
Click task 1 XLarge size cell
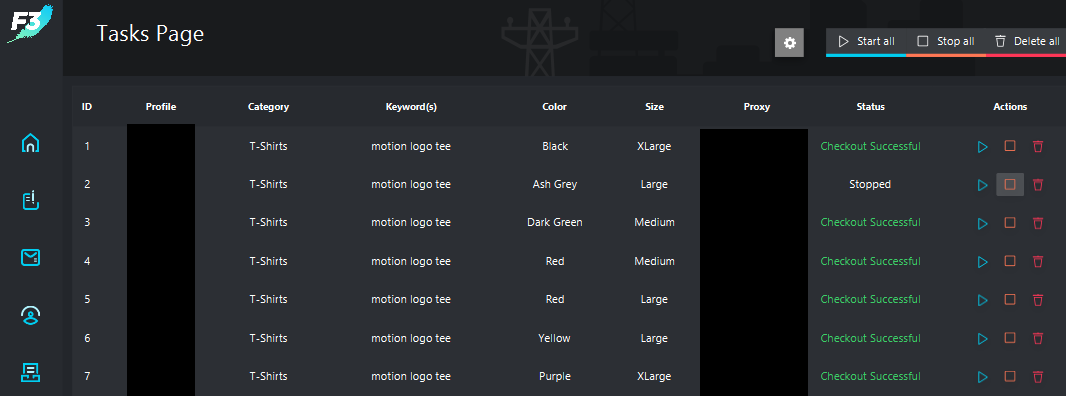pos(654,146)
